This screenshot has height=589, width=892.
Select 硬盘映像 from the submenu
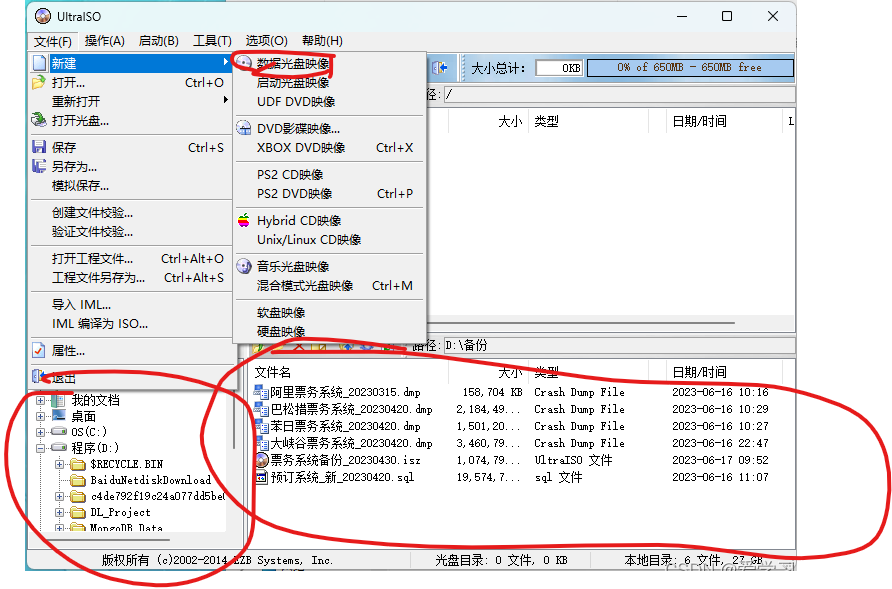click(329, 331)
